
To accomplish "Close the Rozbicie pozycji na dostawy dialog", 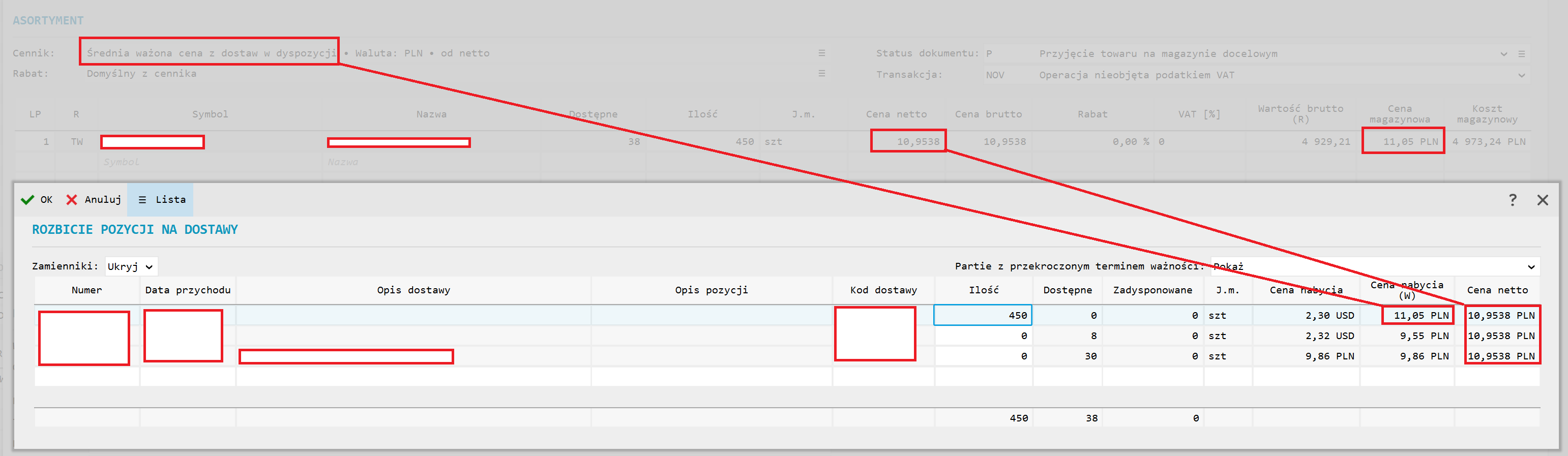I will [x=1542, y=200].
